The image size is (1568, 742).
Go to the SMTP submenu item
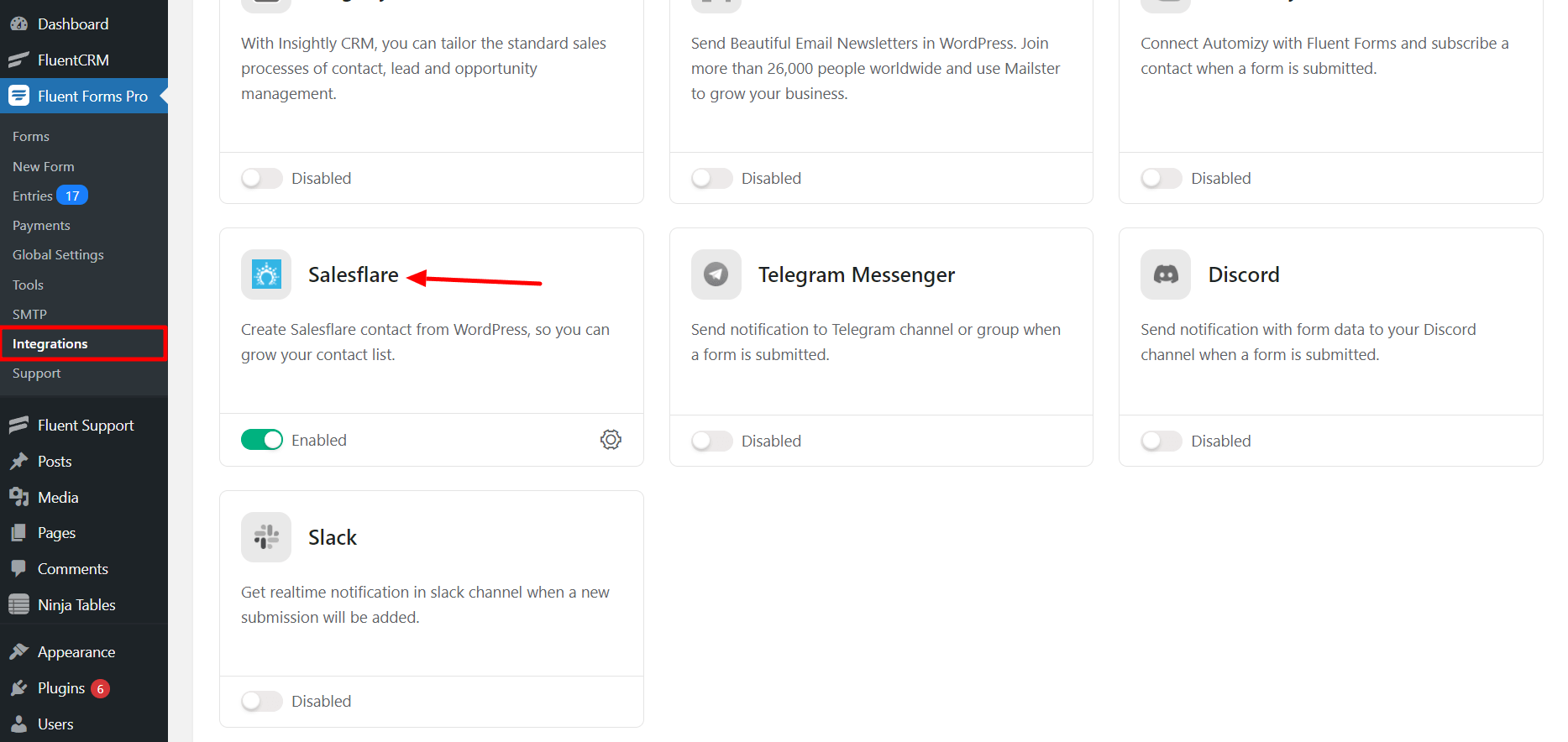click(29, 314)
